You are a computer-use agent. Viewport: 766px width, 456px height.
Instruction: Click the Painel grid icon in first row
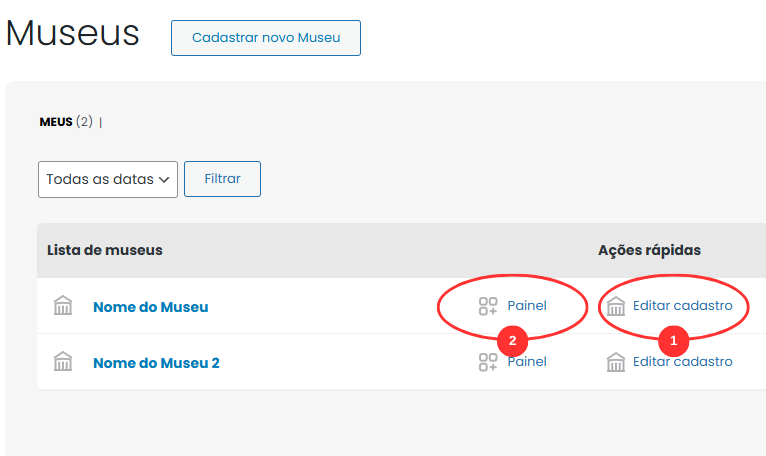(x=488, y=306)
